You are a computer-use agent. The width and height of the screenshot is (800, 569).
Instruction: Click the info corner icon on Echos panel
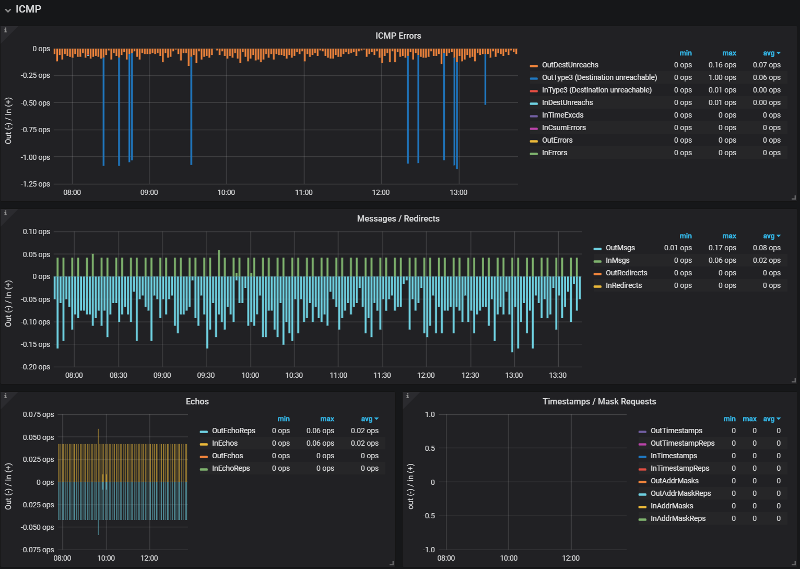pyautogui.click(x=5, y=396)
